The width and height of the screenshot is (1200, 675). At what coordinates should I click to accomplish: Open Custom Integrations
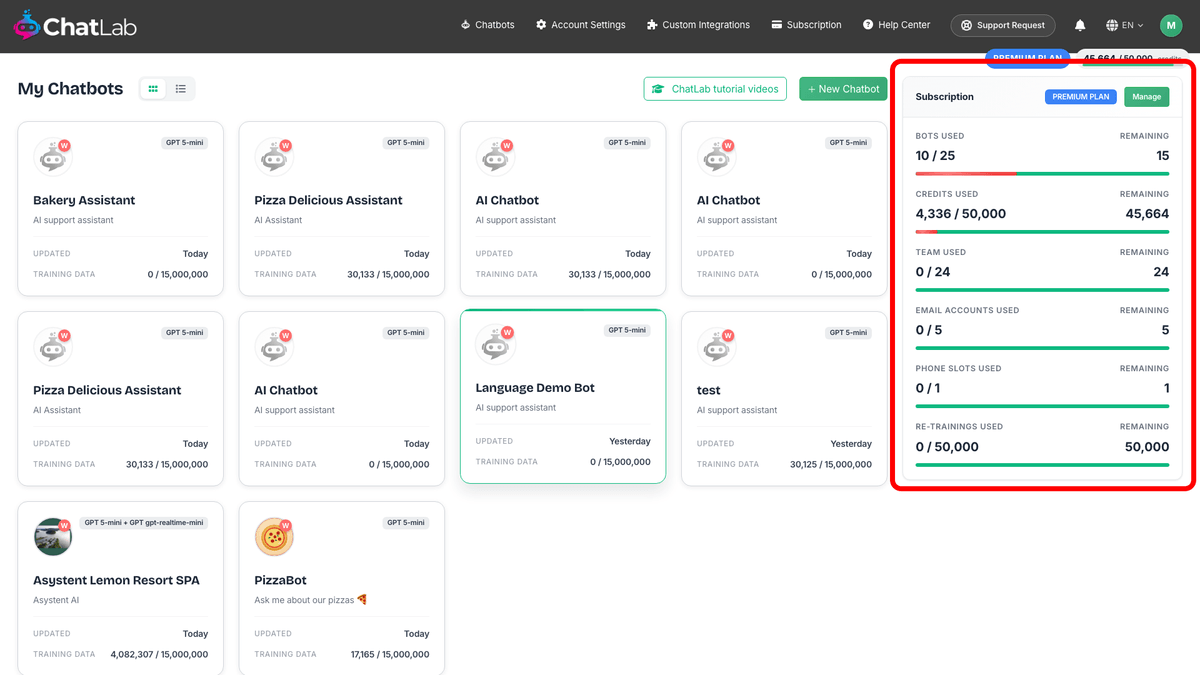pos(698,25)
